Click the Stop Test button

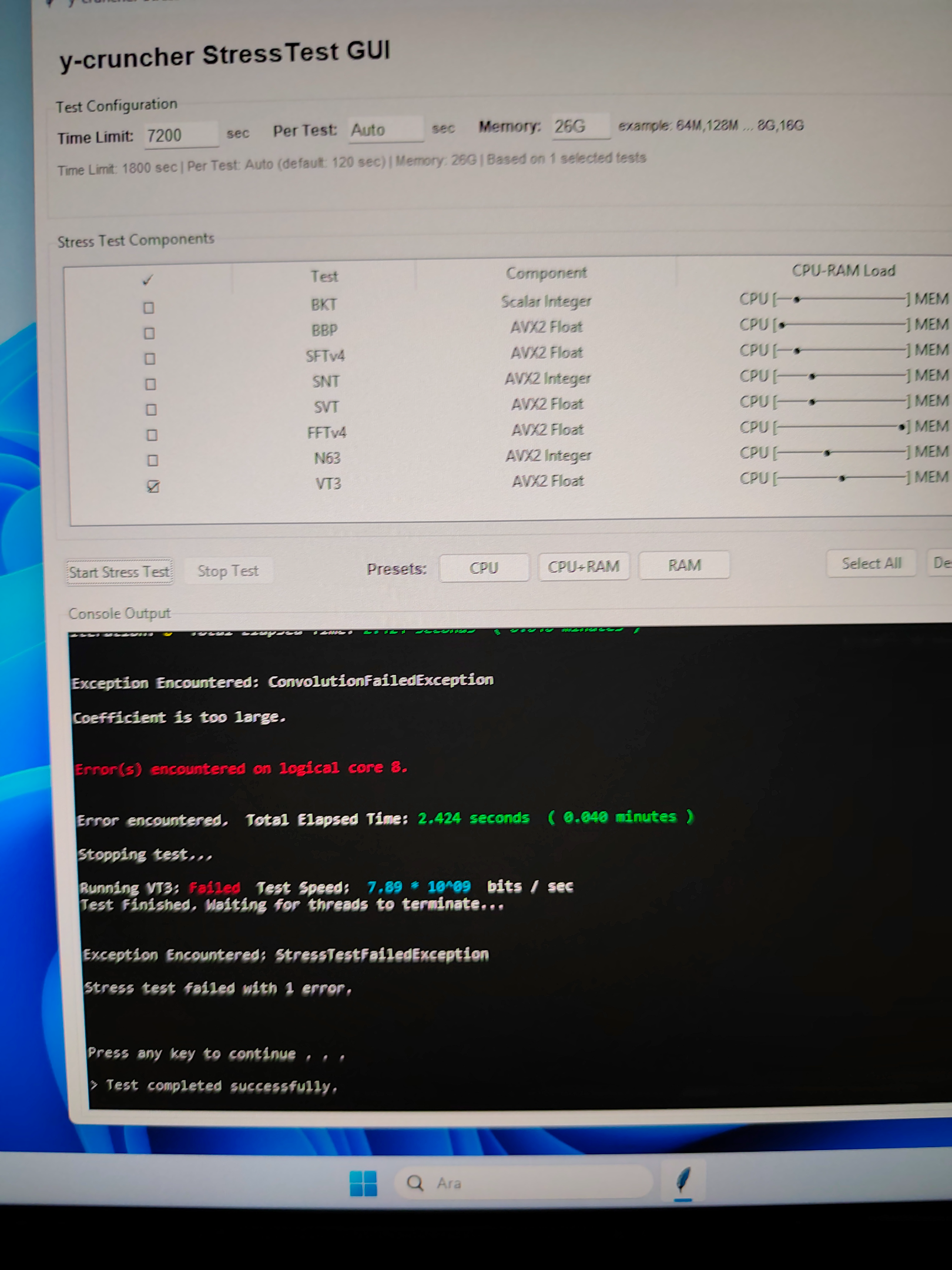coord(228,570)
